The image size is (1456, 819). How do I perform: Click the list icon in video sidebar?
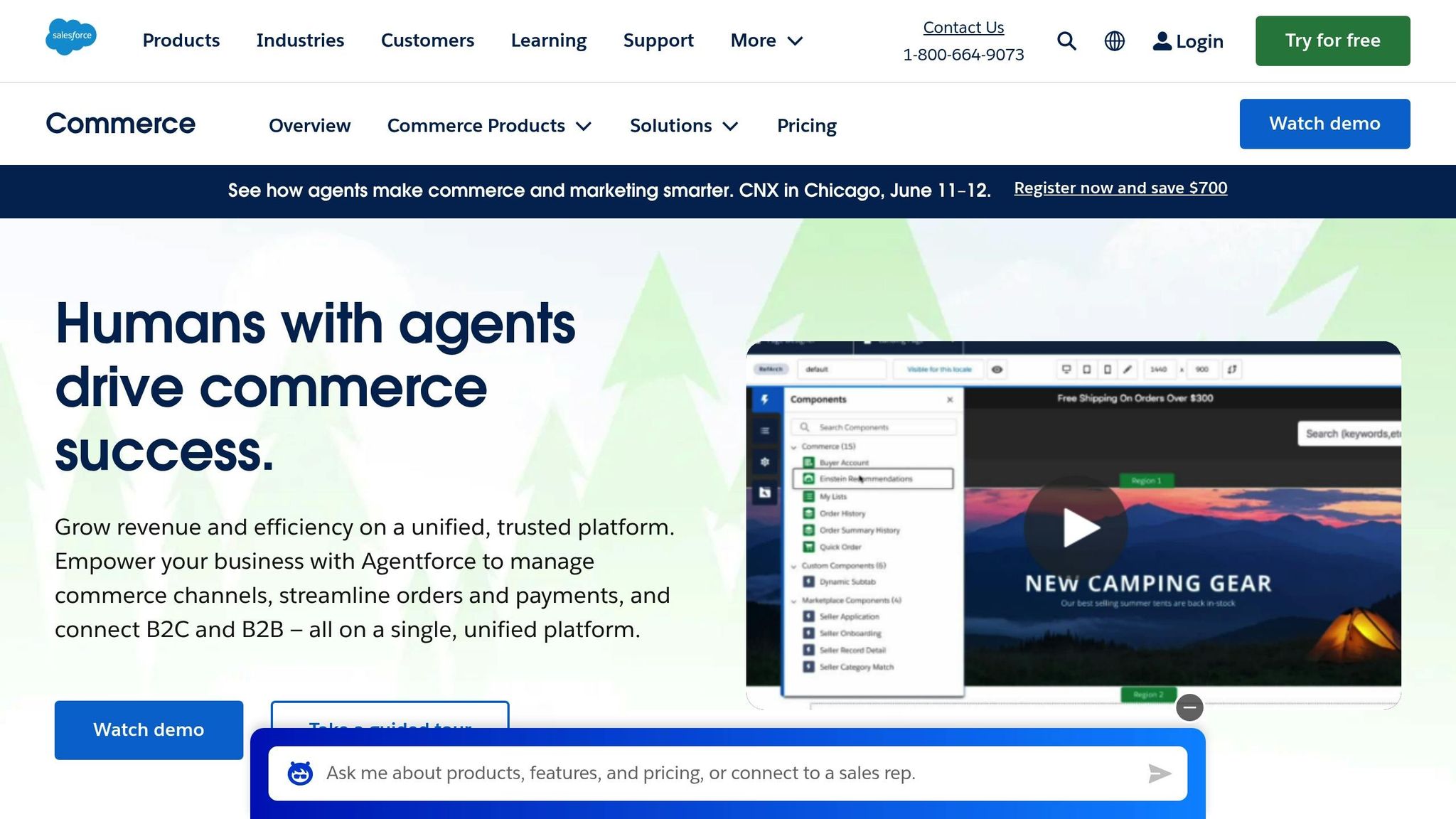point(764,431)
